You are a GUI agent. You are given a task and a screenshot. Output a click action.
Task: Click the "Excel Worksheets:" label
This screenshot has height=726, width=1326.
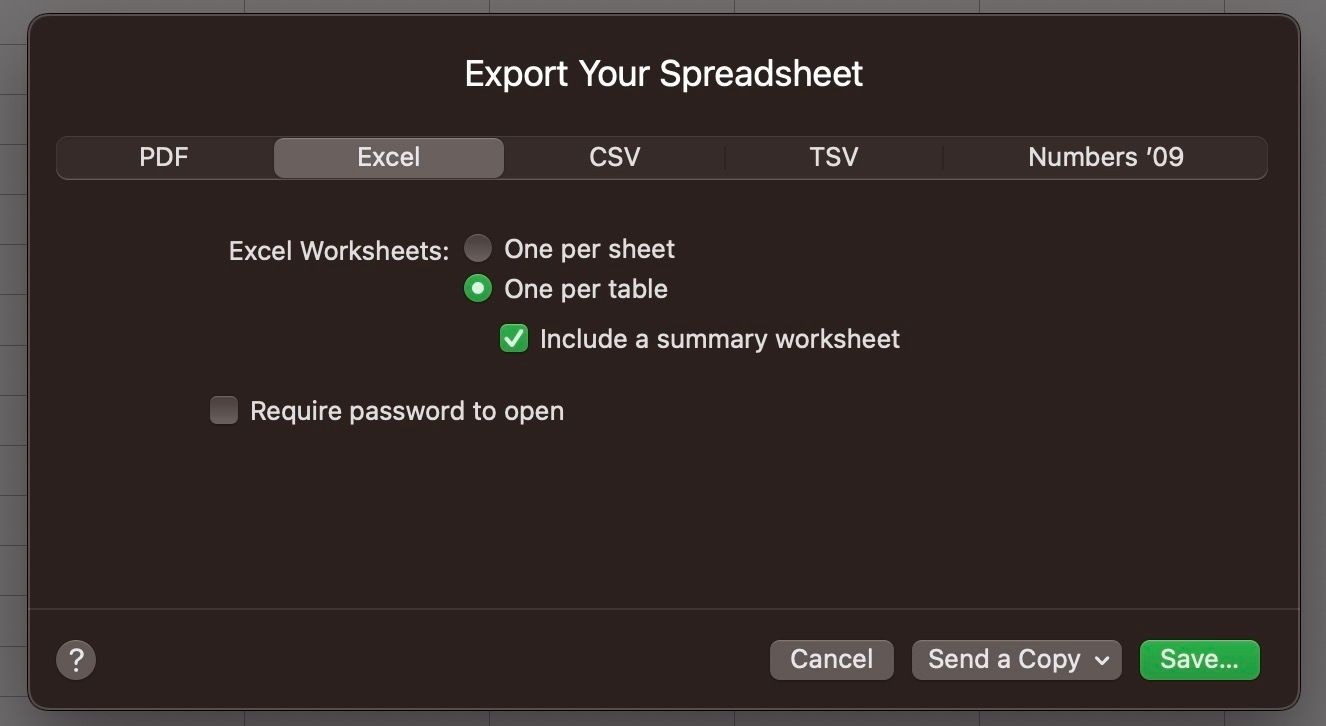[339, 251]
